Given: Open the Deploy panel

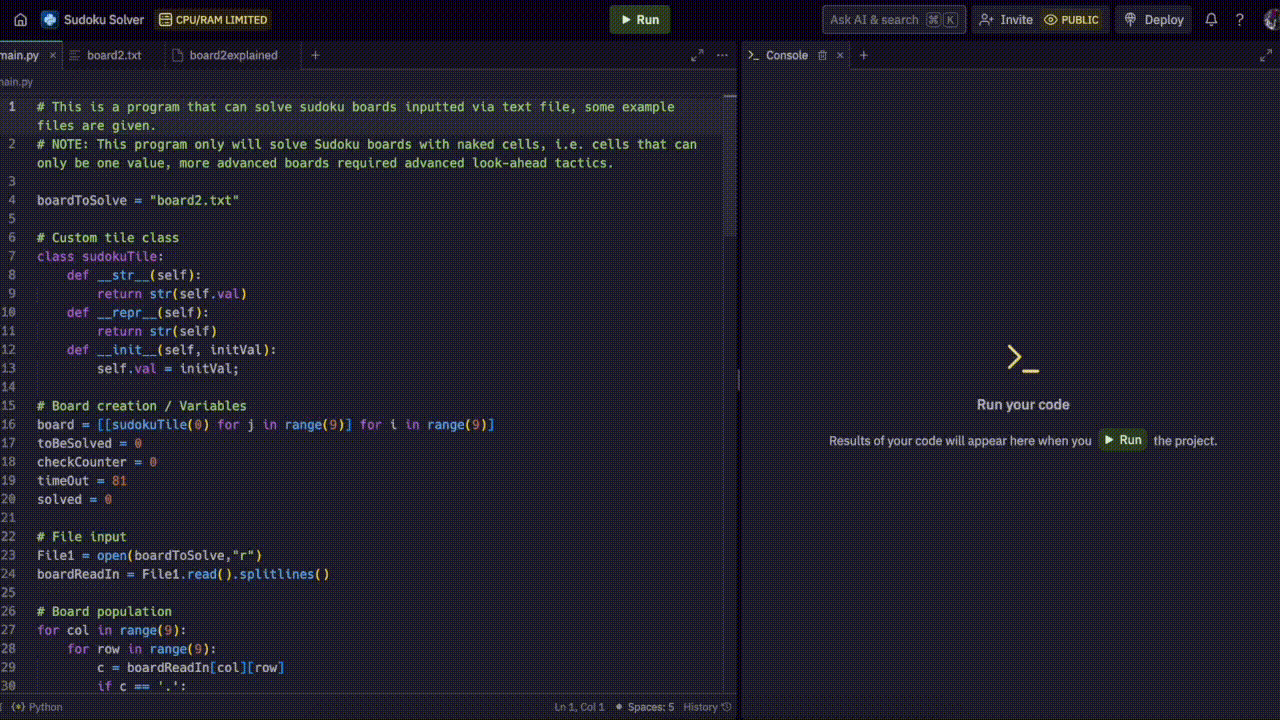Looking at the screenshot, I should (x=1154, y=20).
